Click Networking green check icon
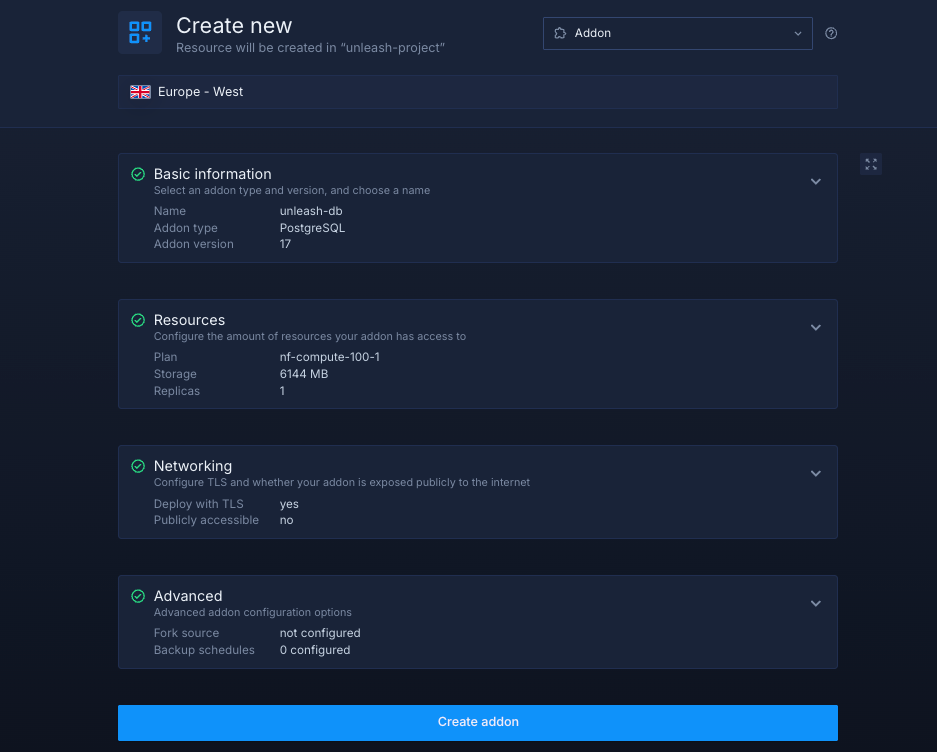Image resolution: width=937 pixels, height=752 pixels. (138, 466)
